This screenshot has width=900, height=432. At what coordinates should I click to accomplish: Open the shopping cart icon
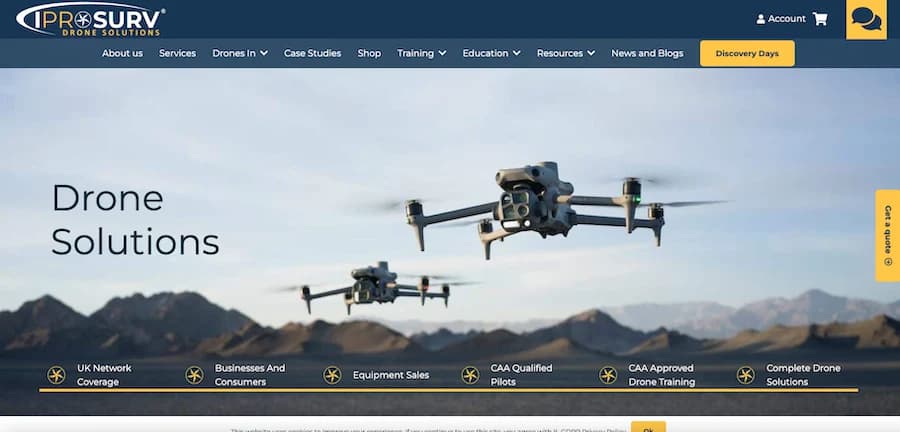tap(820, 19)
